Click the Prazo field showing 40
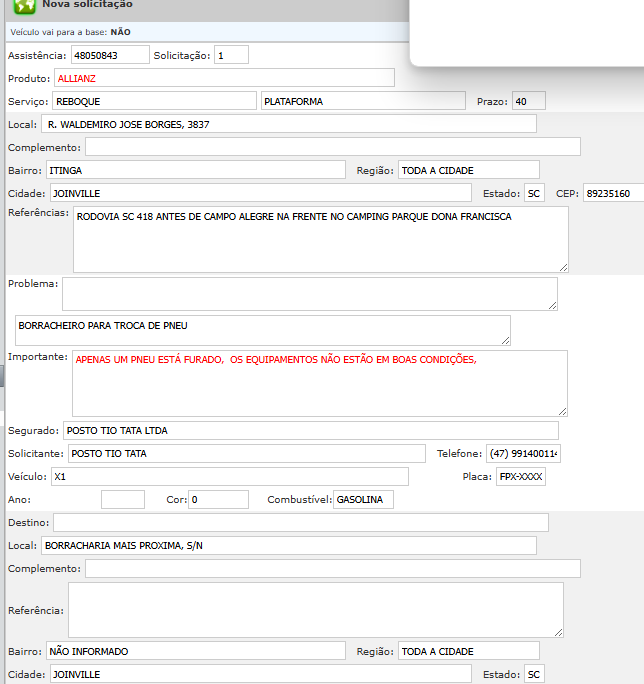This screenshot has width=644, height=684. 529,101
